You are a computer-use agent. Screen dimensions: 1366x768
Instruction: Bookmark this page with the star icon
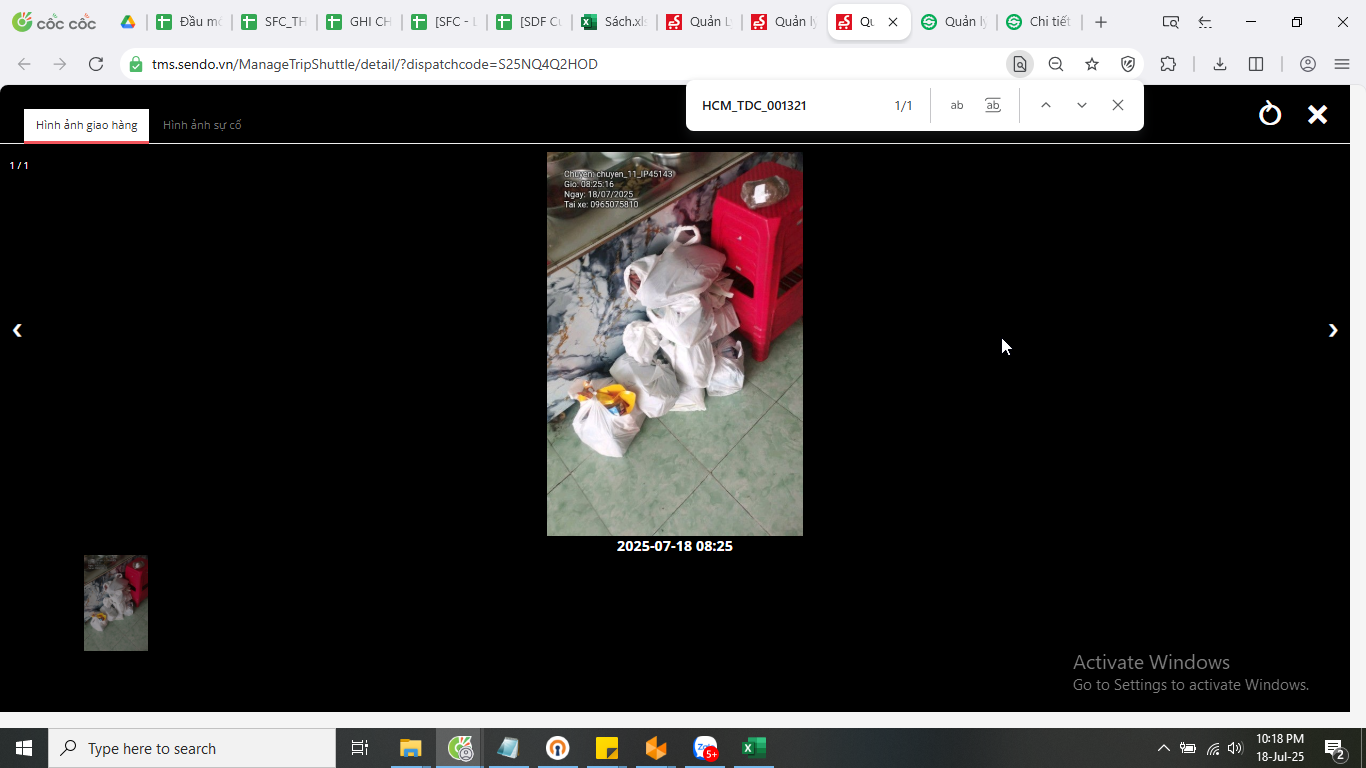pos(1092,64)
